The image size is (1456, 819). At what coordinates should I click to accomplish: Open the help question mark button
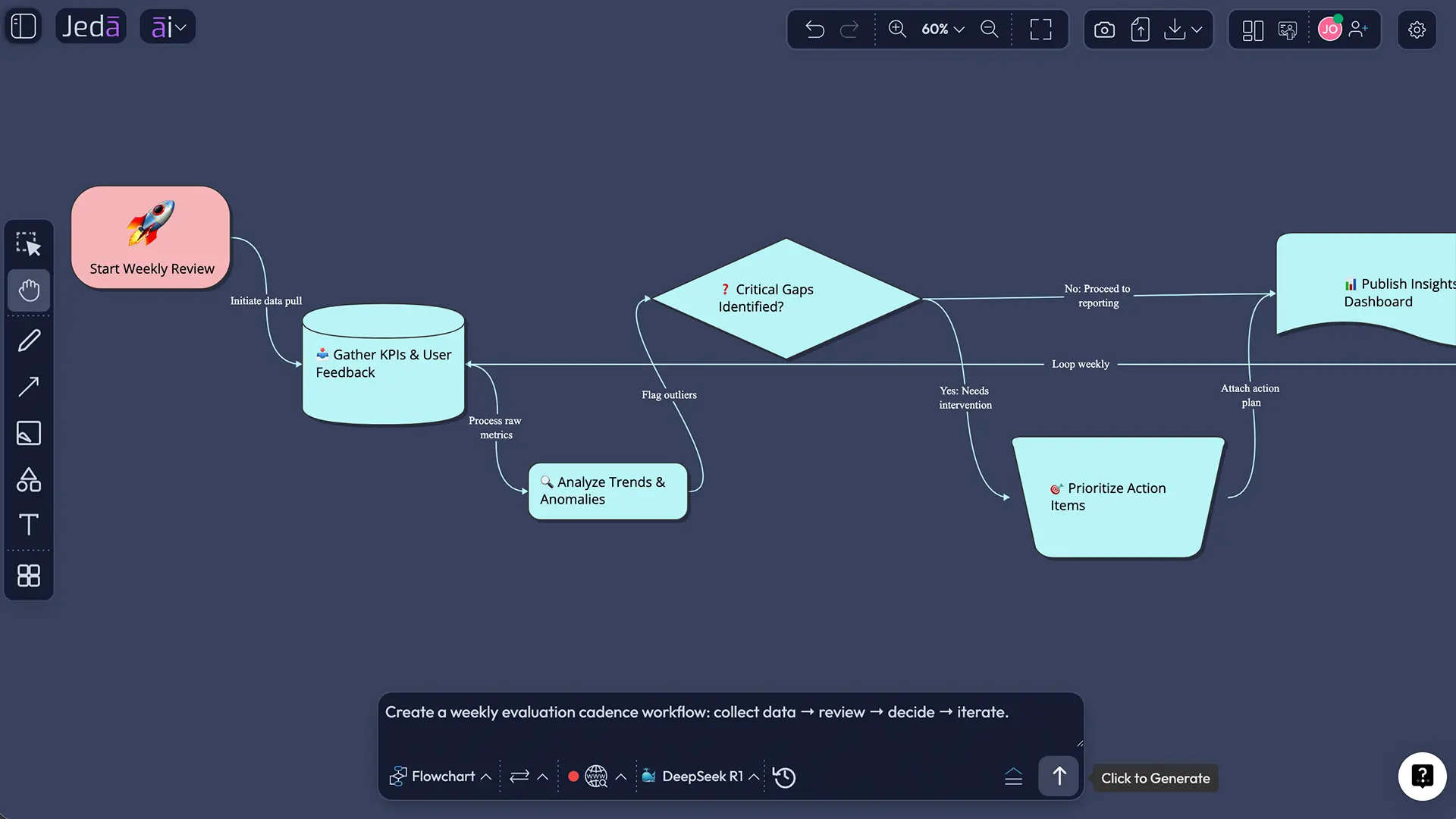pos(1422,776)
